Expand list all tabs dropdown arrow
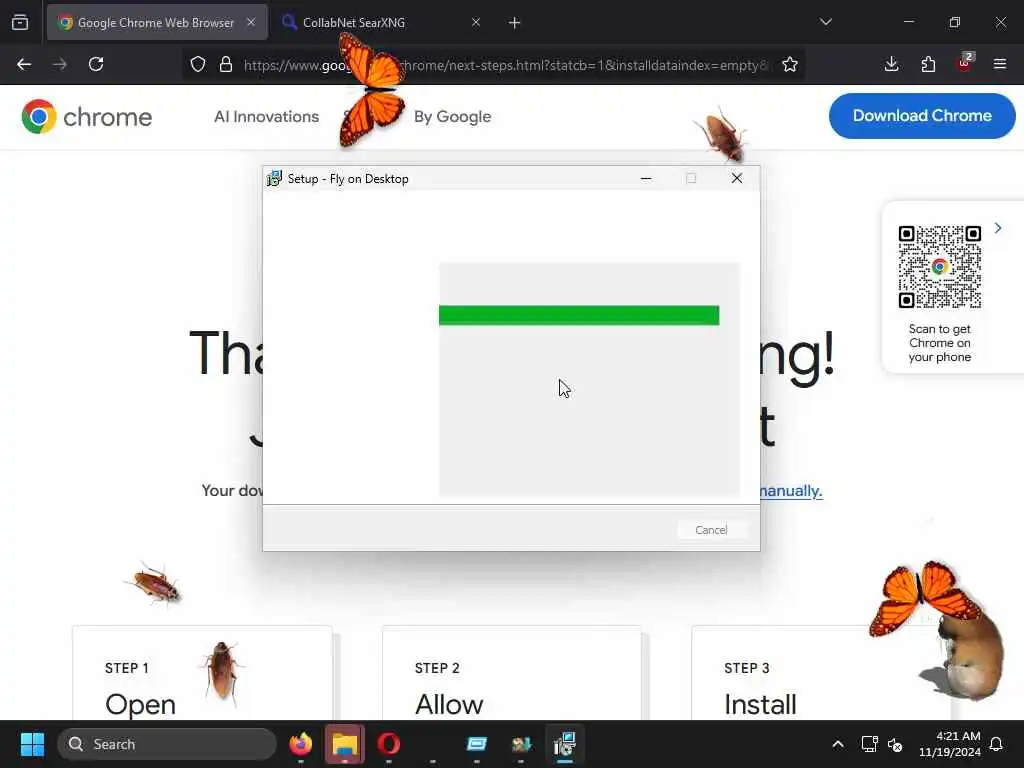 (825, 22)
